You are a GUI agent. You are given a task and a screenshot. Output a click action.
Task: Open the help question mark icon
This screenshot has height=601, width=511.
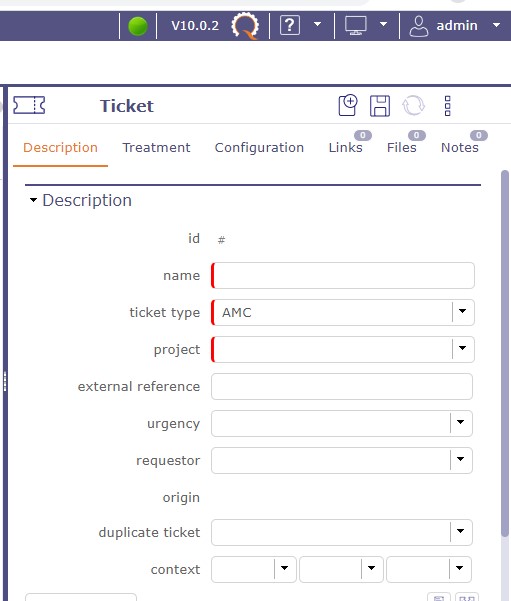290,25
